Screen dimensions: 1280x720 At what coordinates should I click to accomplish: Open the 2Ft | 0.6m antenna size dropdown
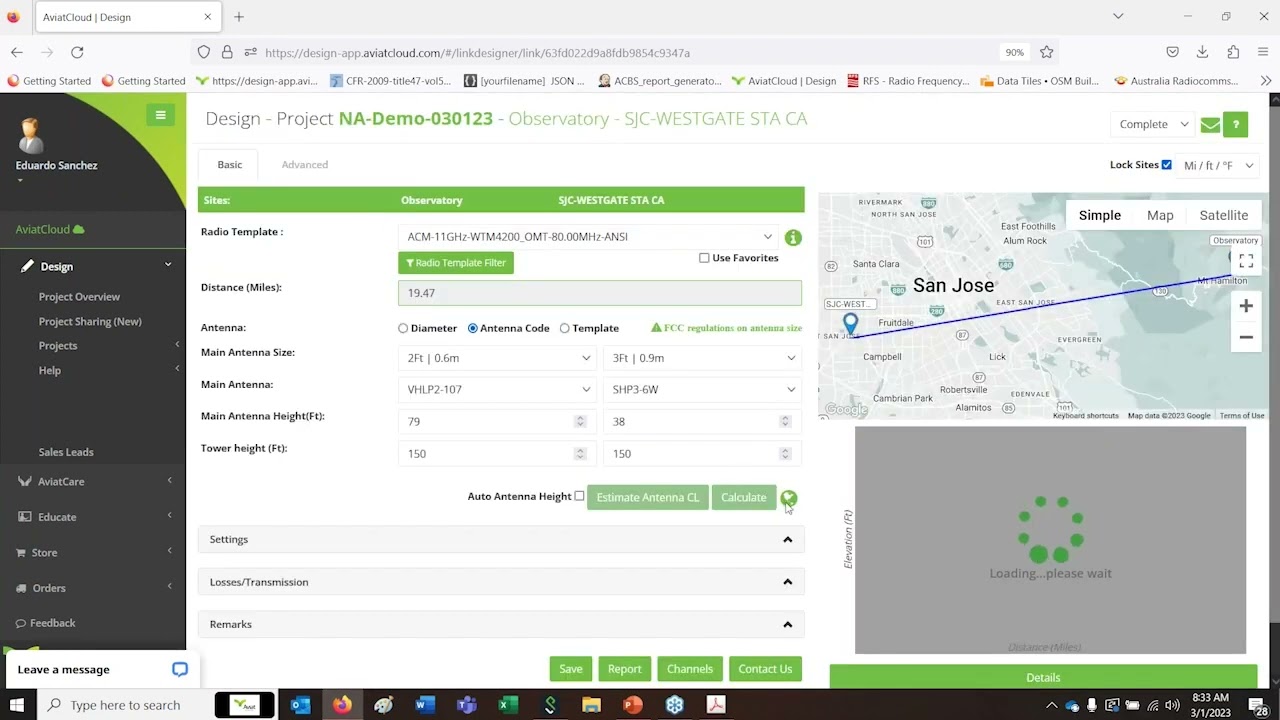pyautogui.click(x=498, y=358)
